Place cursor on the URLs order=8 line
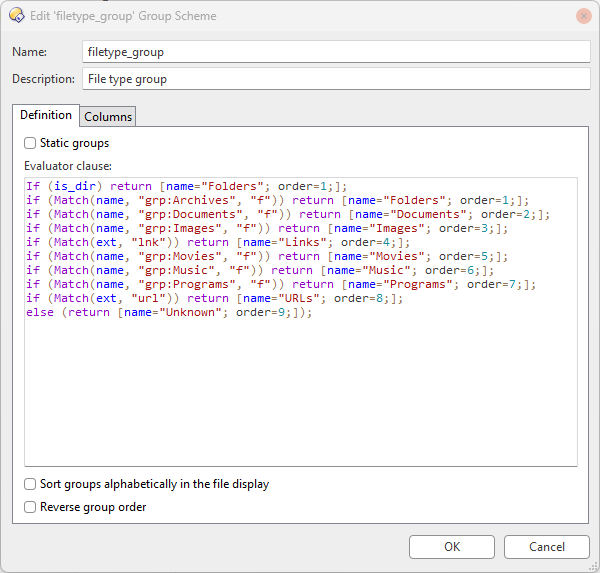This screenshot has width=600, height=573. click(214, 299)
